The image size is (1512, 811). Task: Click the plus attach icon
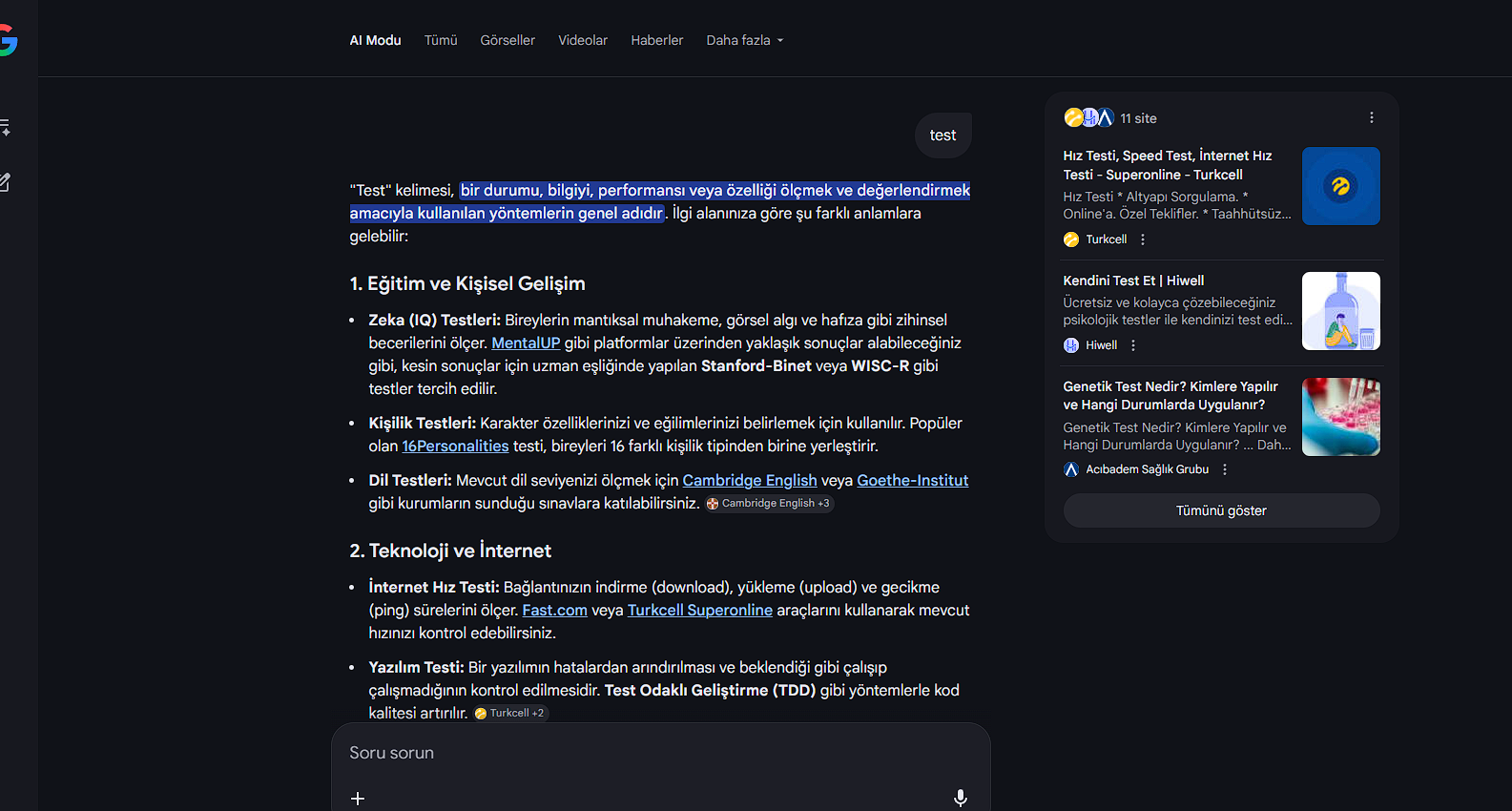pyautogui.click(x=358, y=798)
